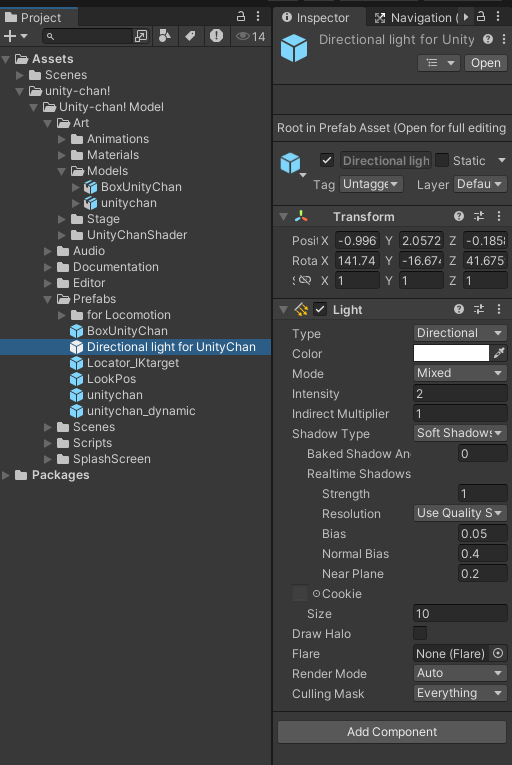
Task: Click the Search by Import Log Type icon
Action: 216,36
